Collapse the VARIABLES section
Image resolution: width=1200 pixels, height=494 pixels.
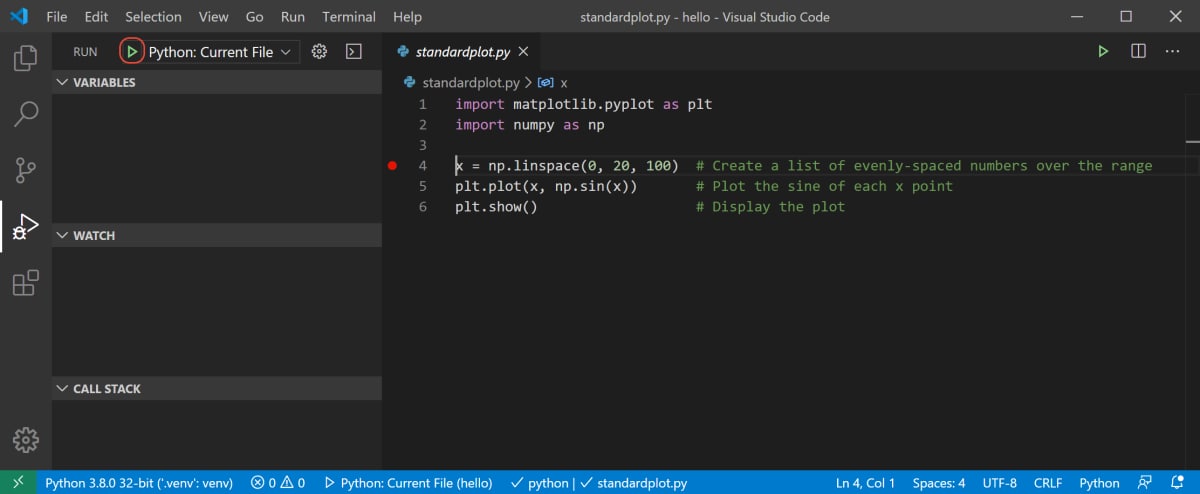coord(217,83)
